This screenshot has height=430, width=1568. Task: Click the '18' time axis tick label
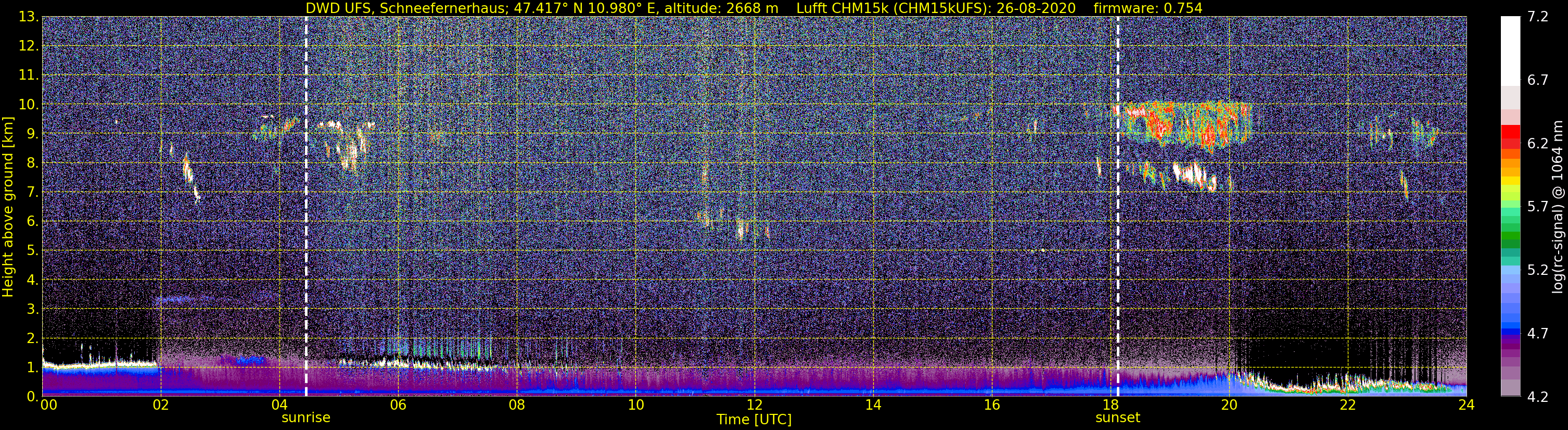pos(1110,406)
